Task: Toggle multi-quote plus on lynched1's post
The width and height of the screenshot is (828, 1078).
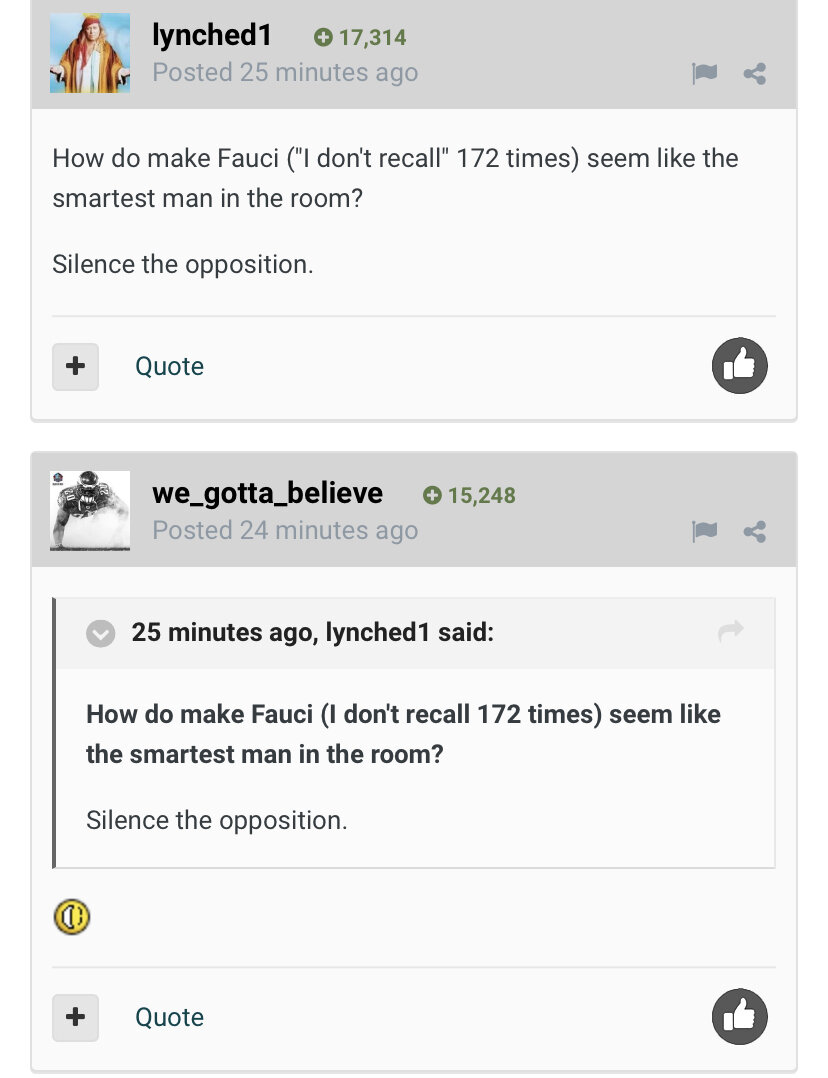Action: pyautogui.click(x=75, y=366)
